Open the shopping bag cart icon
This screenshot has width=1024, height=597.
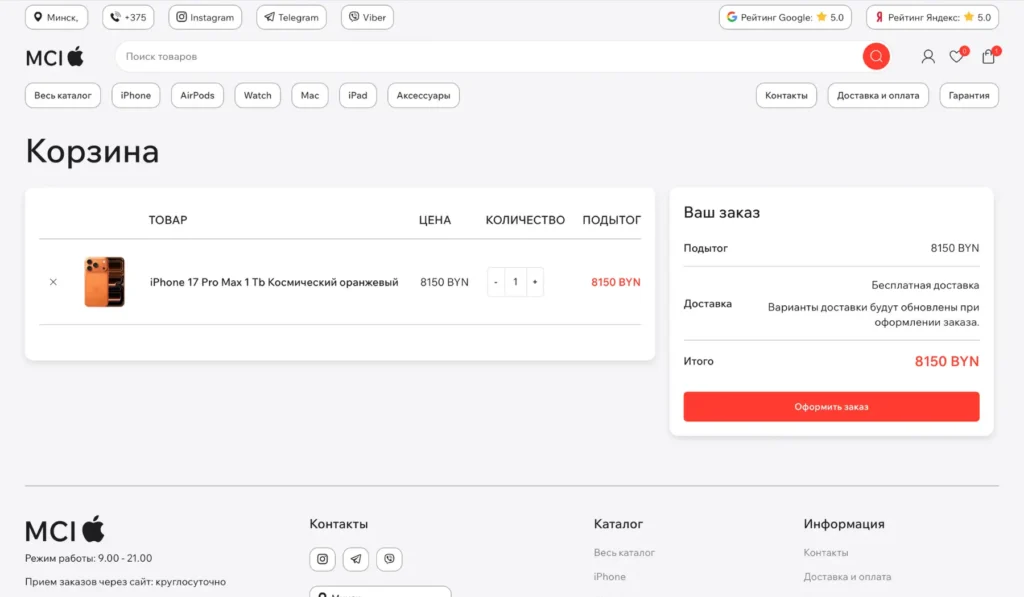(988, 57)
